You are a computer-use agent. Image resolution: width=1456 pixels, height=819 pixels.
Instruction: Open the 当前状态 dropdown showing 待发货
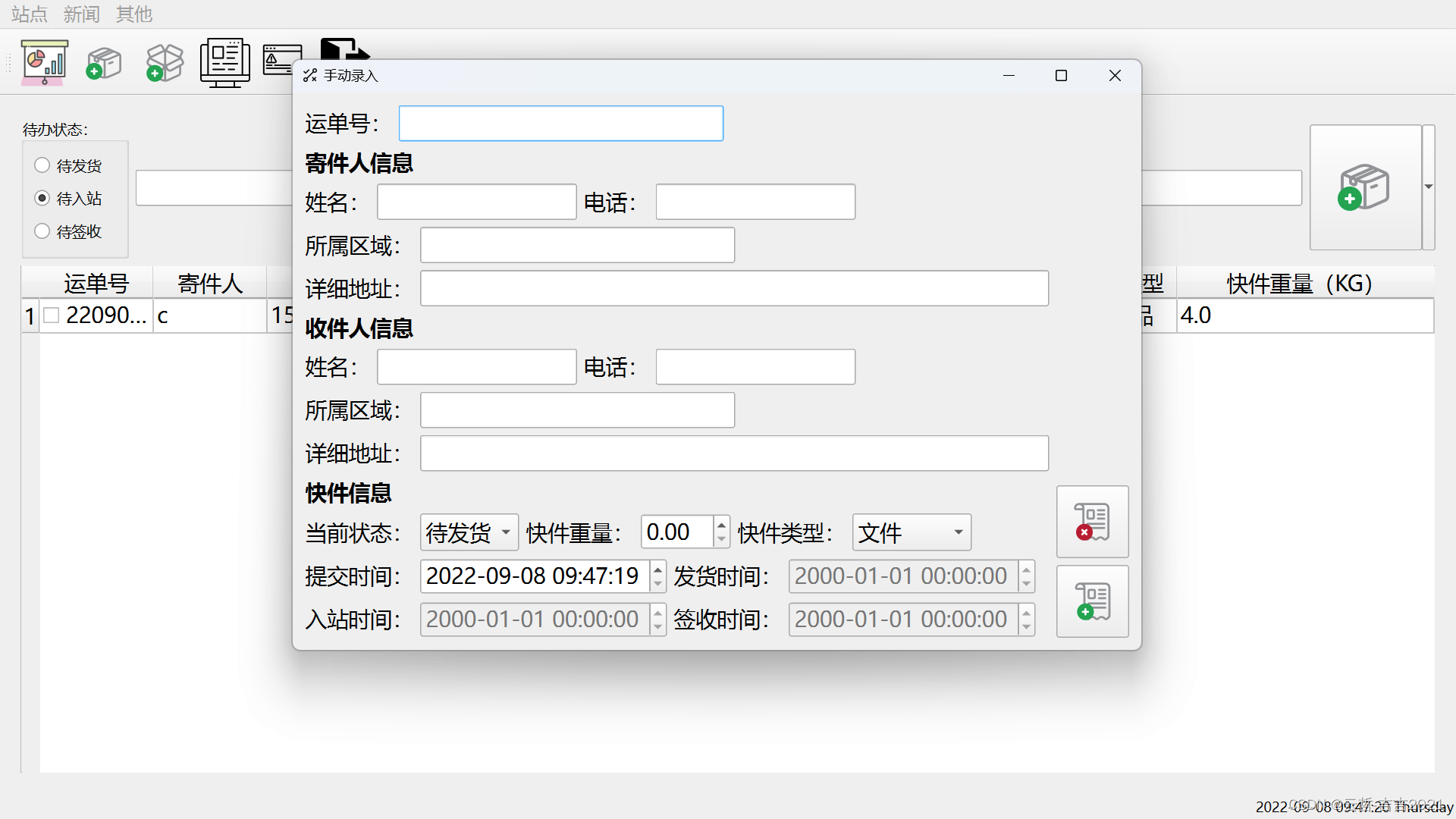pyautogui.click(x=469, y=532)
